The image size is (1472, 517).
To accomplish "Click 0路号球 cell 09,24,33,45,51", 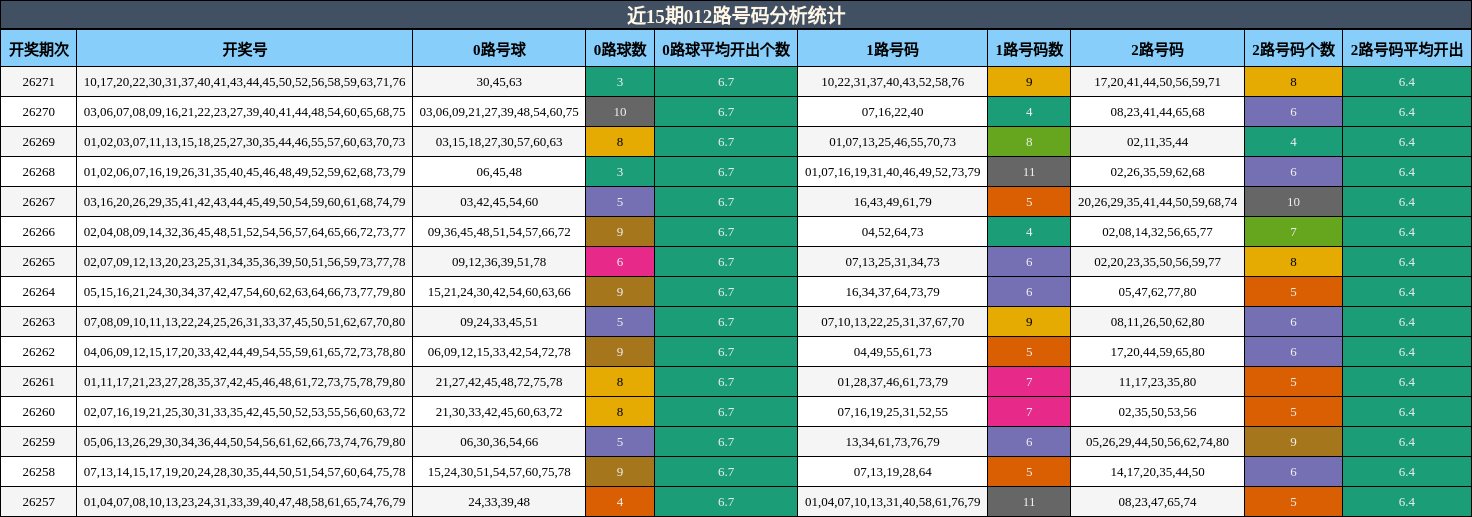I will (499, 322).
